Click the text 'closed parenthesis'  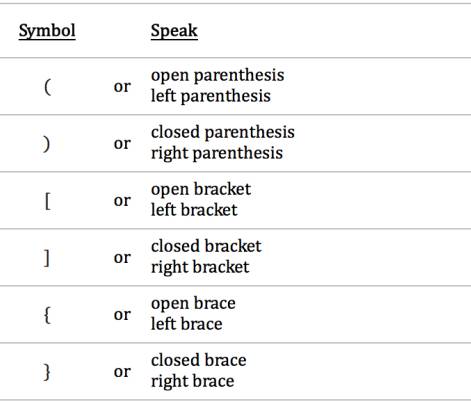pos(223,133)
